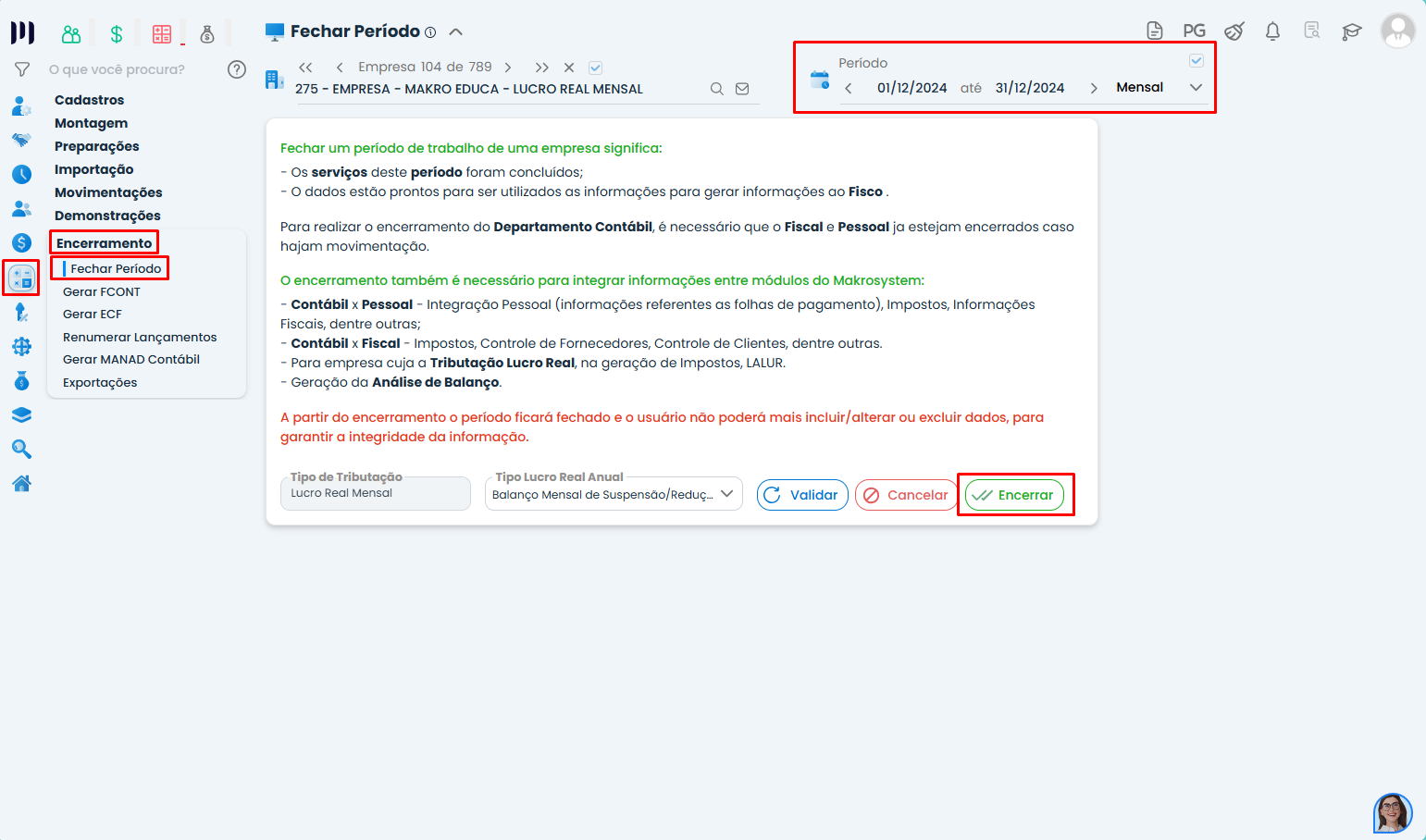Image resolution: width=1426 pixels, height=840 pixels.
Task: Toggle the checkbox beside the company navigator
Action: tap(596, 68)
